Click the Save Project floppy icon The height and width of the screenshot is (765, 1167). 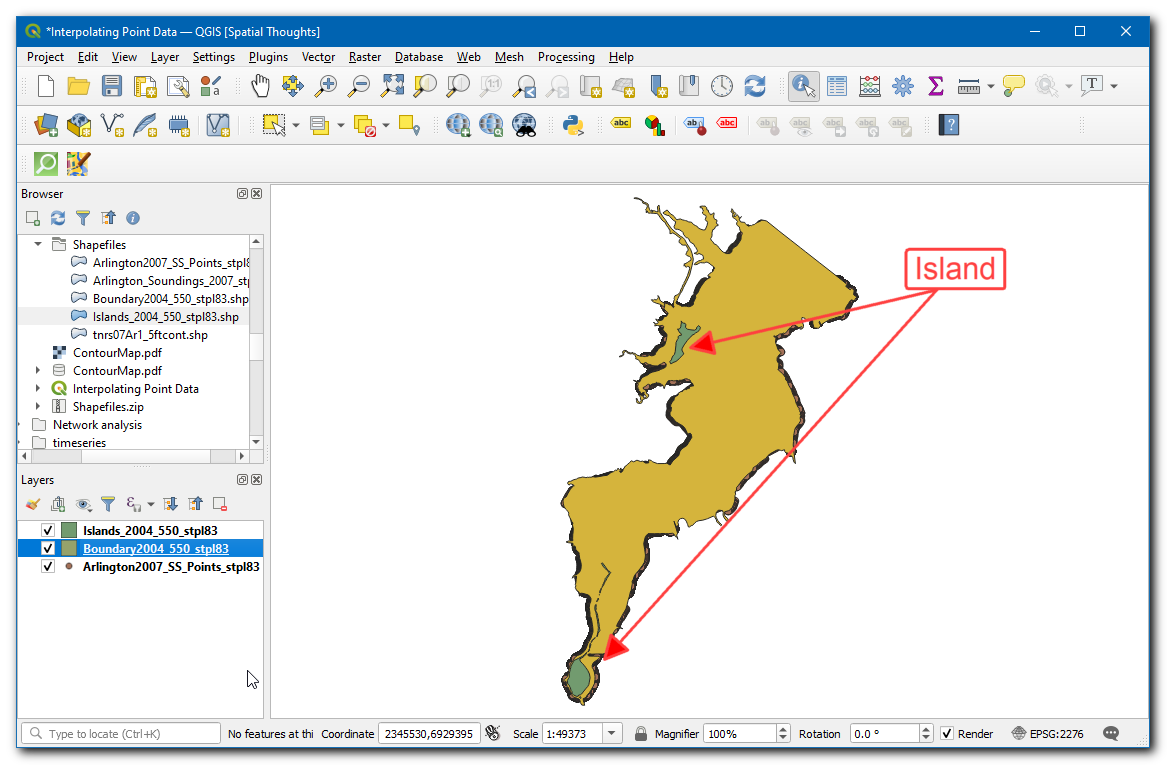coord(112,87)
